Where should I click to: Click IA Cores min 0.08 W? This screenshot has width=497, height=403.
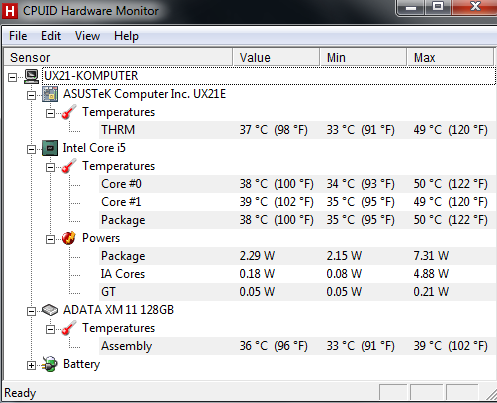click(344, 274)
